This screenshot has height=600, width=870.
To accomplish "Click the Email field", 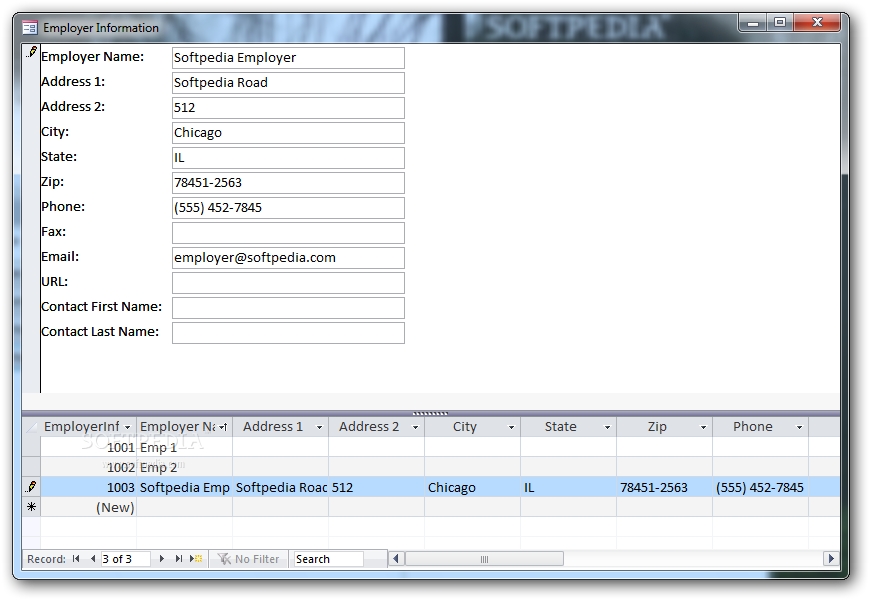I will pyautogui.click(x=288, y=258).
